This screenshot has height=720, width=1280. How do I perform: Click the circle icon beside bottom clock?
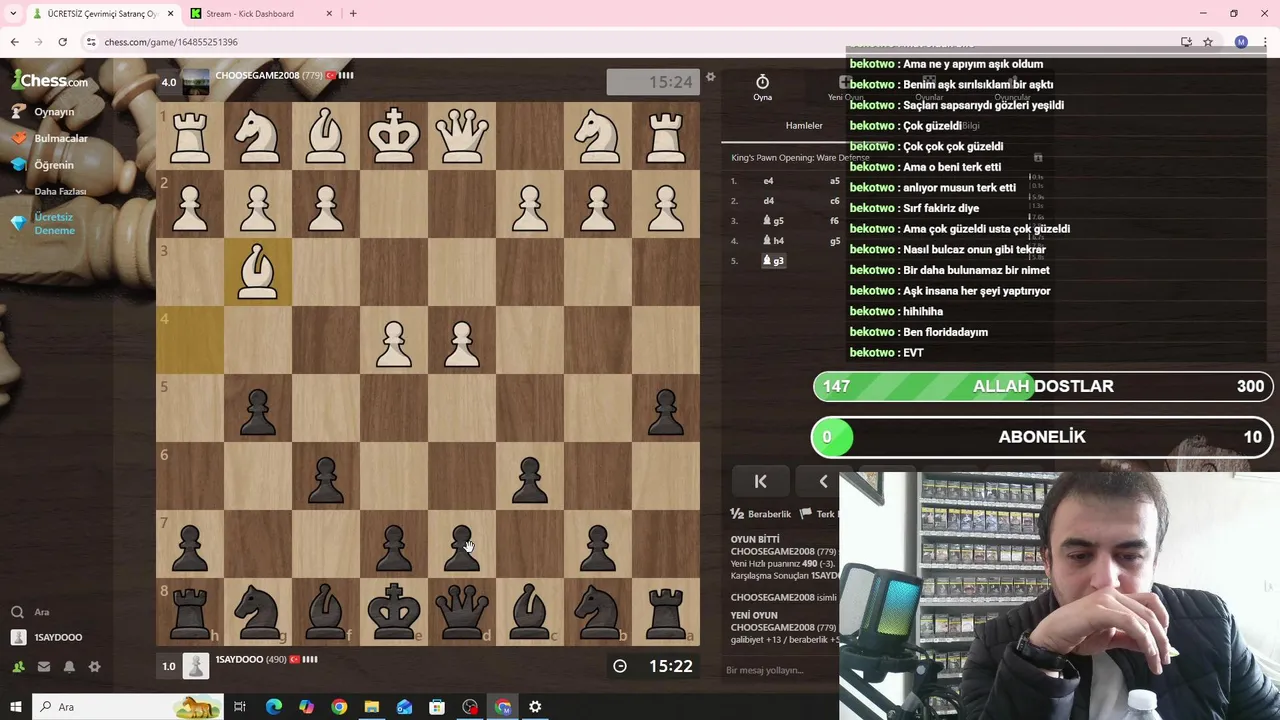pos(620,666)
